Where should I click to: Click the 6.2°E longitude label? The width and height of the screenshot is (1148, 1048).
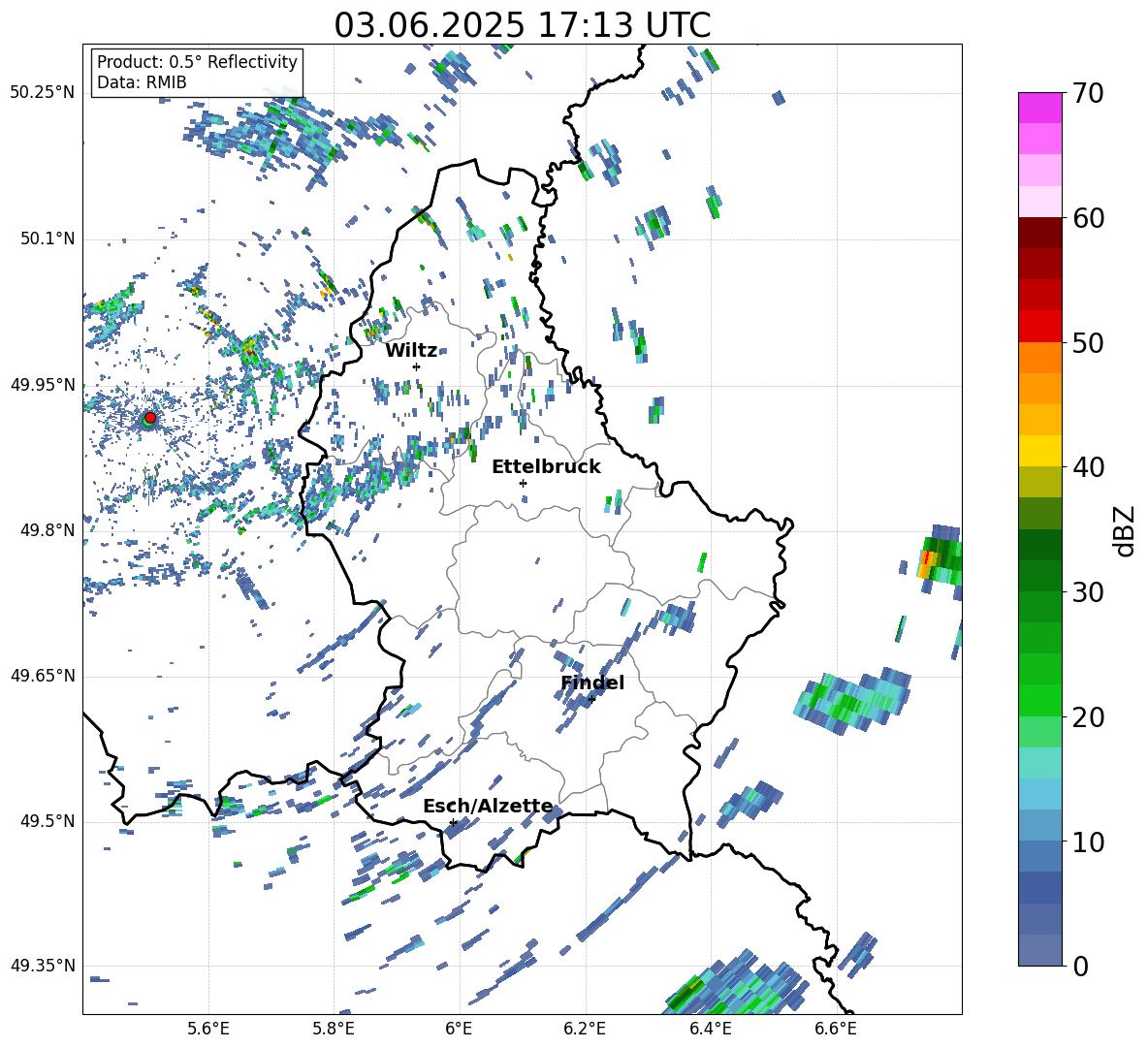(585, 1029)
